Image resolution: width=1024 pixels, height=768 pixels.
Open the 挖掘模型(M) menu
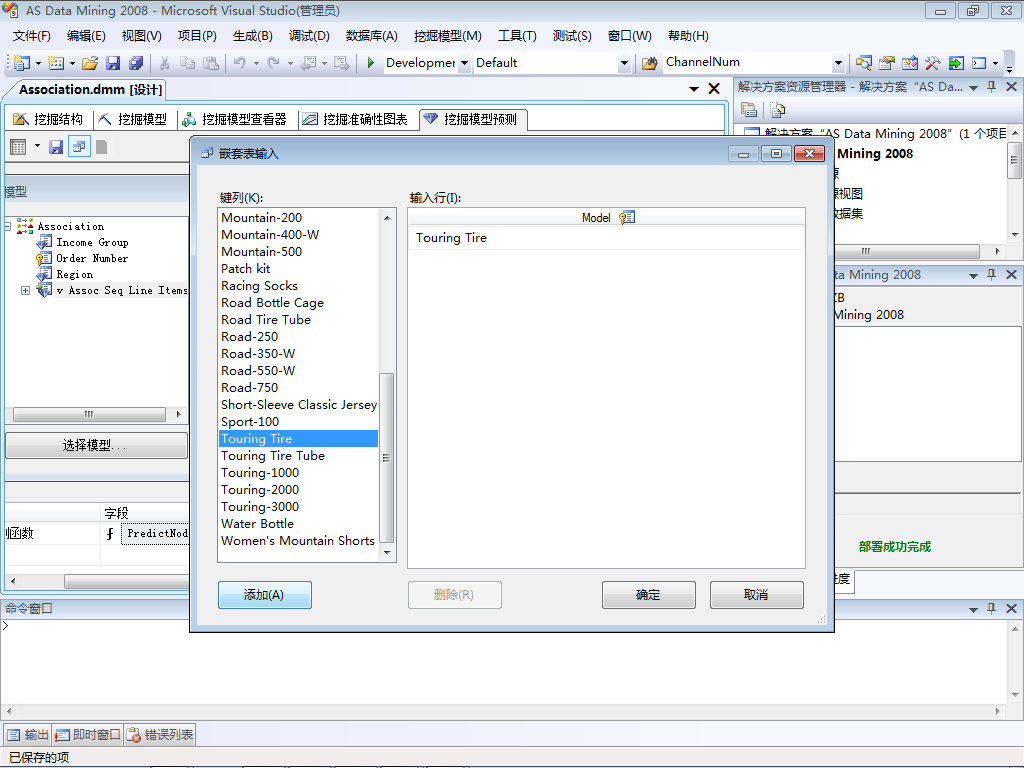click(x=447, y=35)
